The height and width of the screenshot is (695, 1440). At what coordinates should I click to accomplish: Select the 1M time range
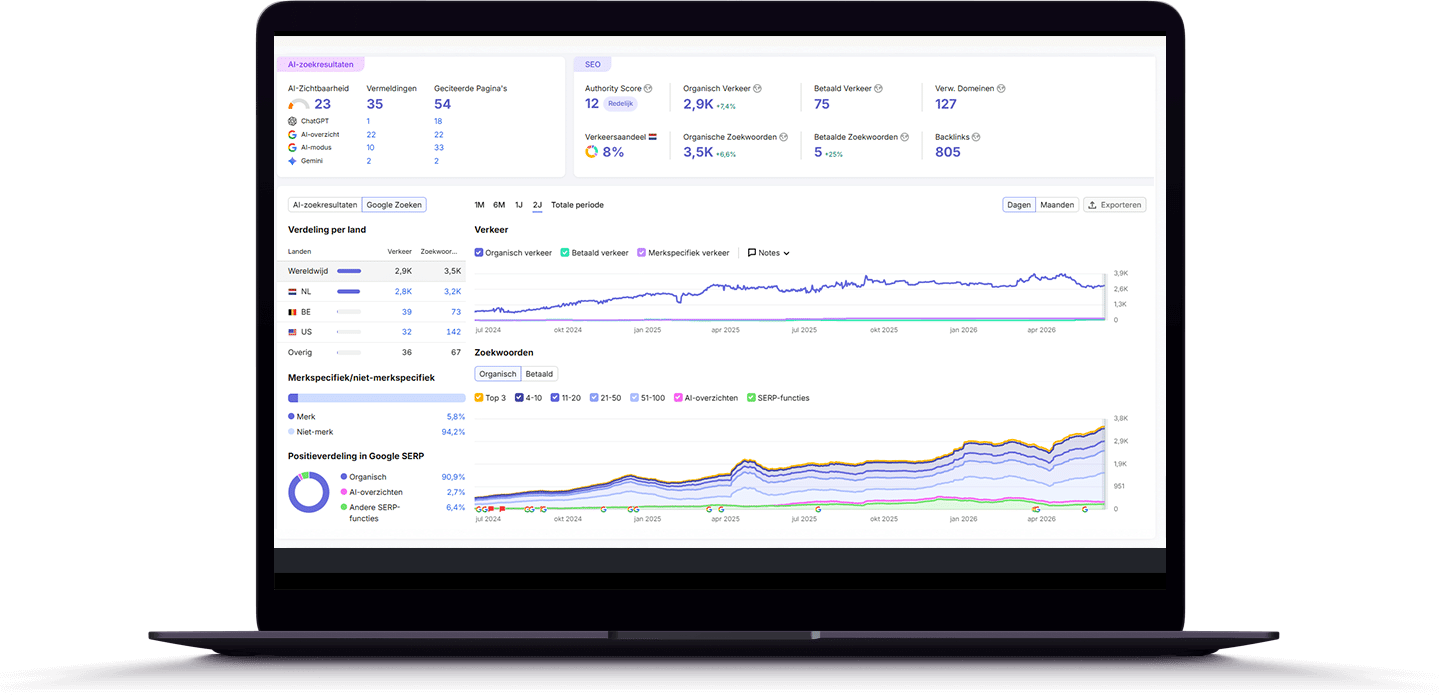pyautogui.click(x=480, y=205)
